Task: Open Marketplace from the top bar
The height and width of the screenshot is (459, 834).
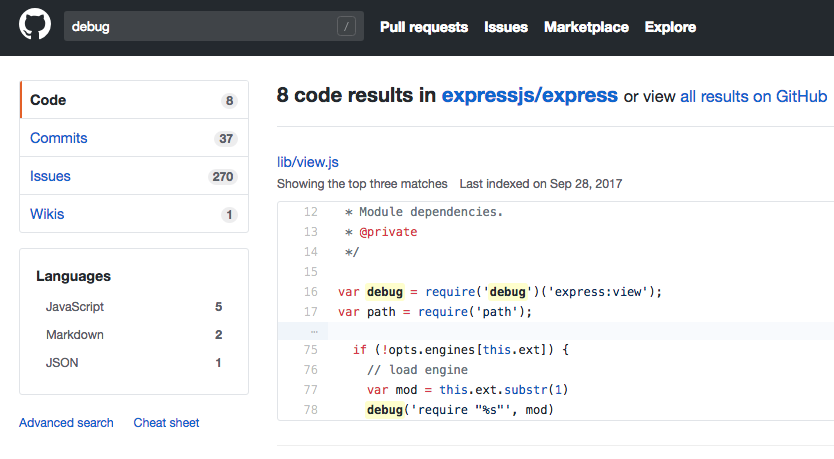Action: [586, 27]
